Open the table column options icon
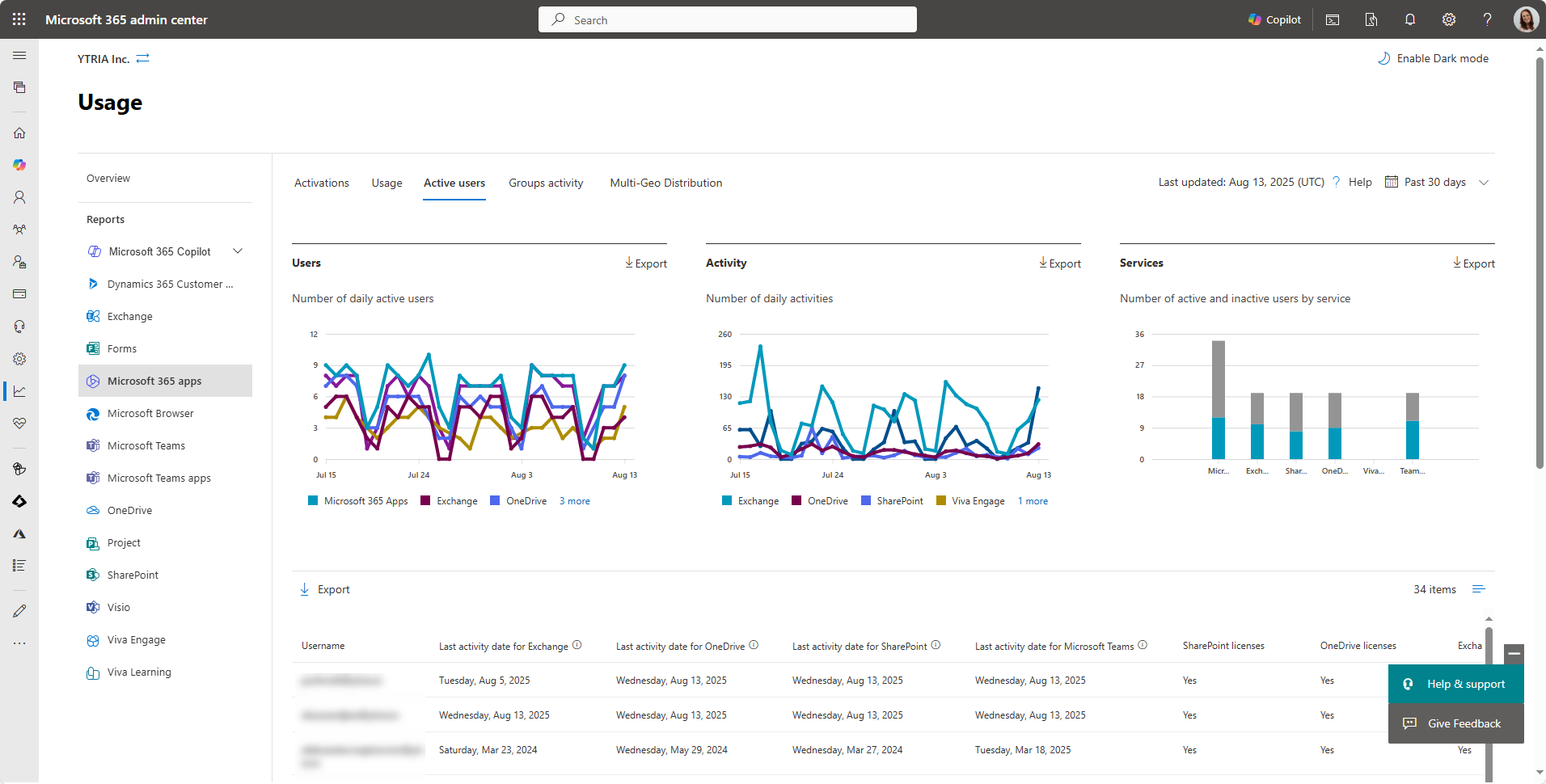Screen dimensions: 1546x784 [x=1479, y=589]
